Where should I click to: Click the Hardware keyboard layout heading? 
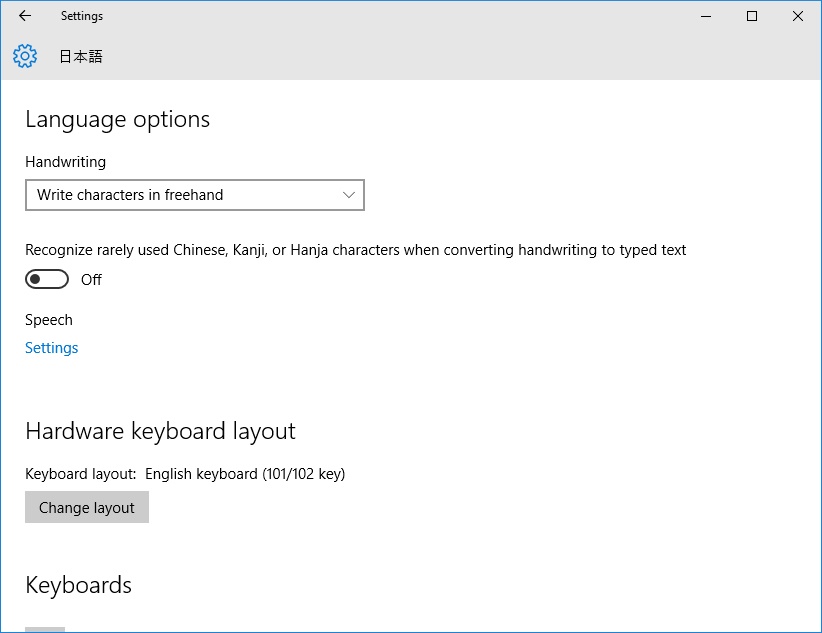160,431
